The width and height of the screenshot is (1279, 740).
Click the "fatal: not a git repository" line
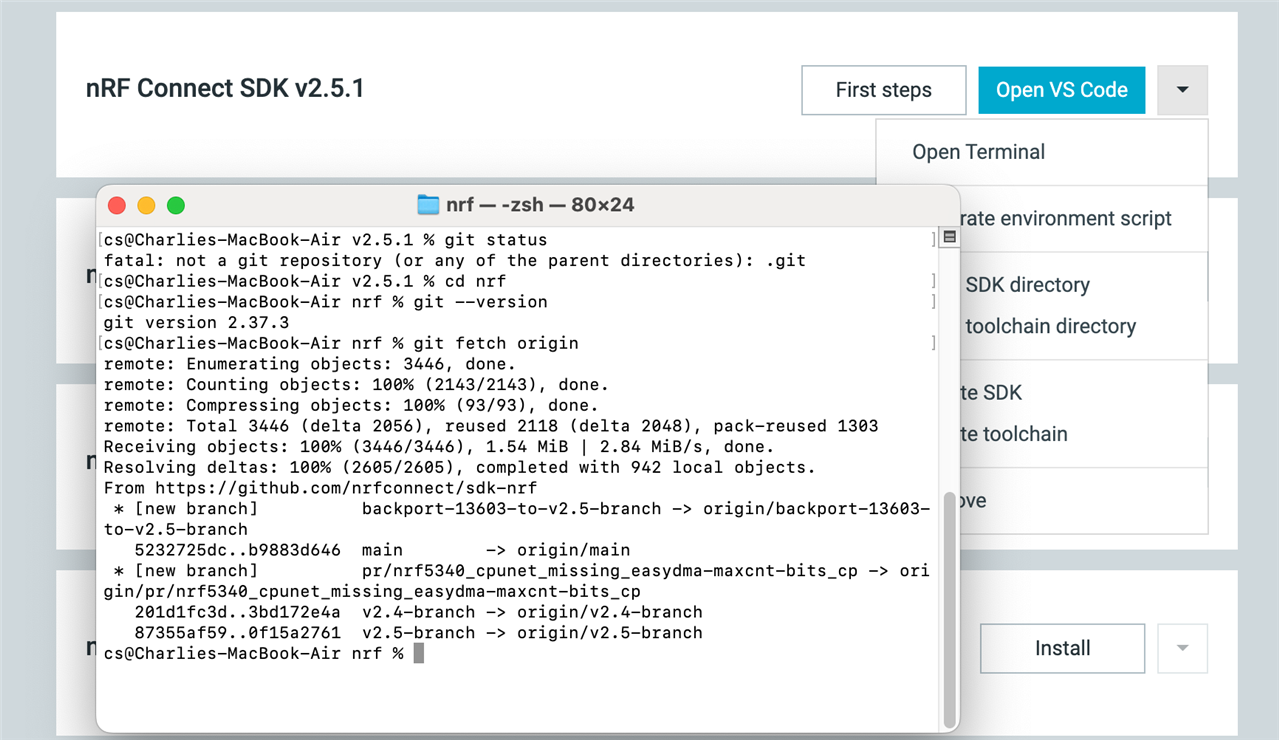[454, 260]
